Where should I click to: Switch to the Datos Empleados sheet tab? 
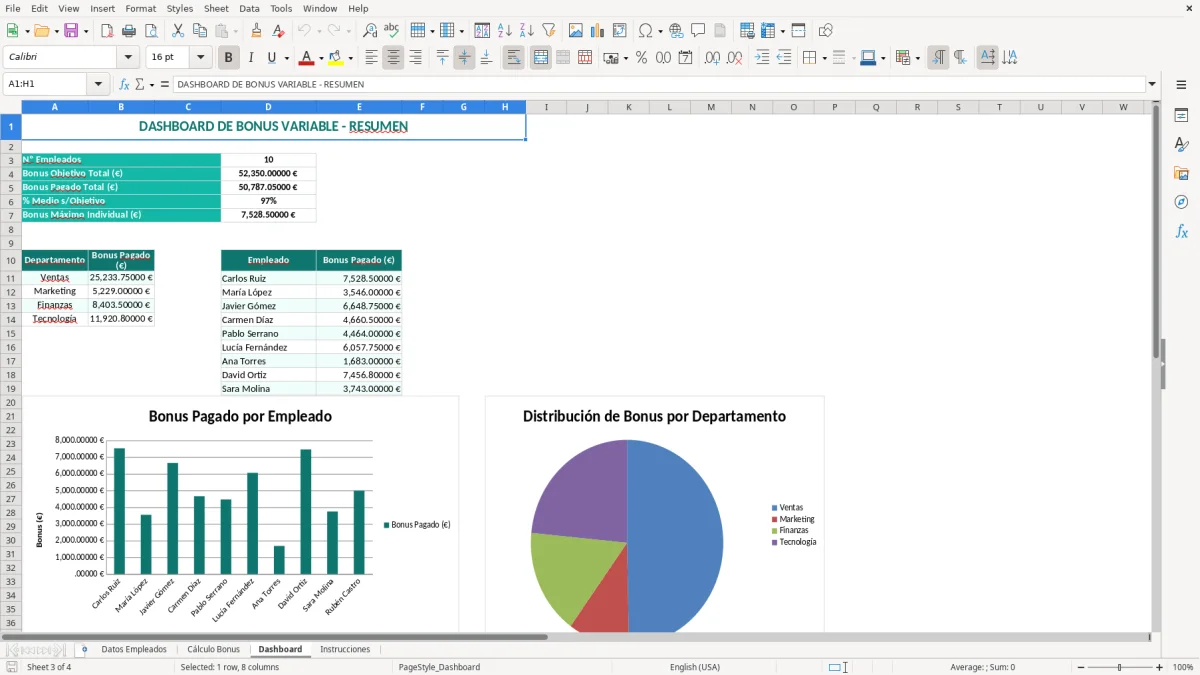coord(134,649)
